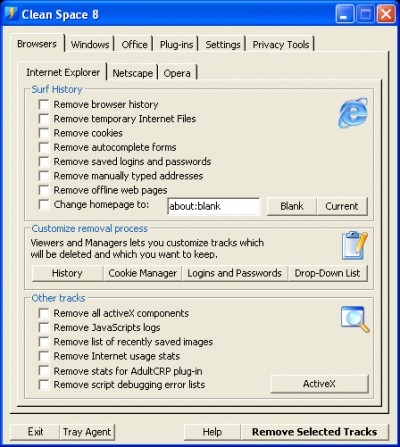
Task: Enable Remove list of recently saved images
Action: (x=44, y=342)
